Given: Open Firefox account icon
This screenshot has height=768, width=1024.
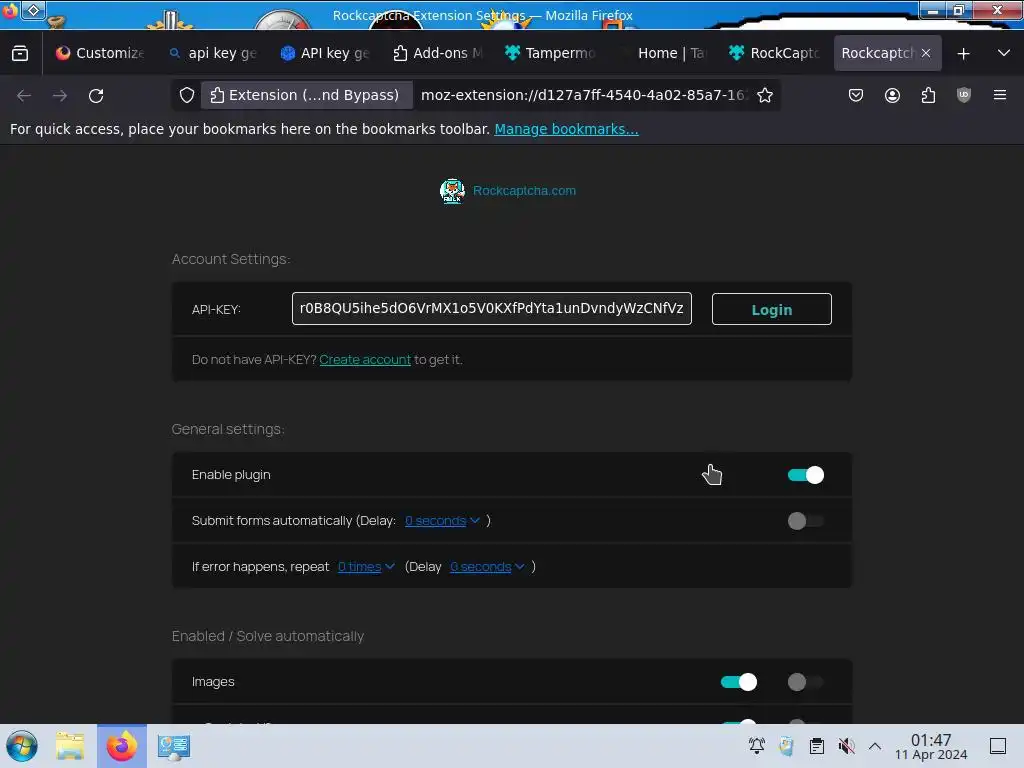Looking at the screenshot, I should coord(892,95).
